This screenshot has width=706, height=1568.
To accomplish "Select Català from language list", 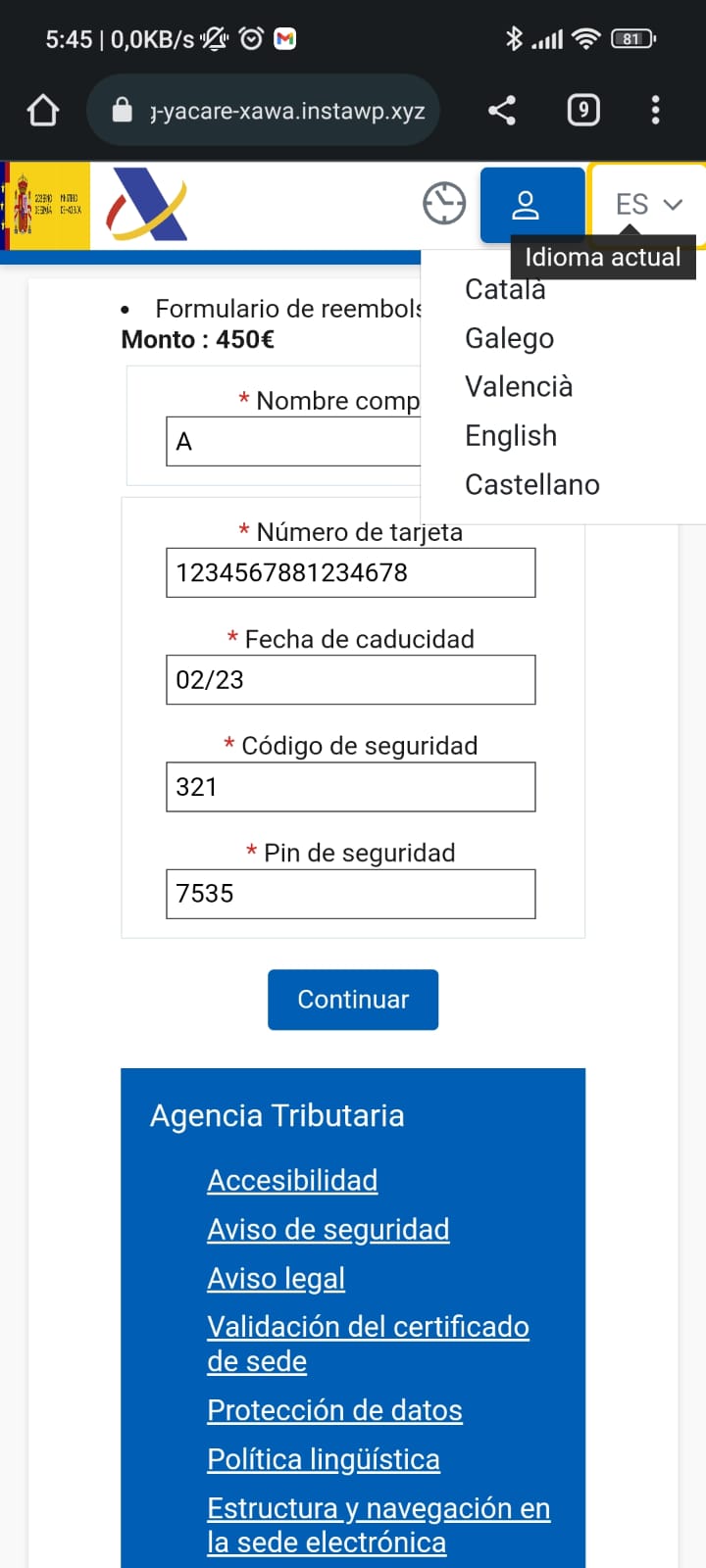I will 505,291.
